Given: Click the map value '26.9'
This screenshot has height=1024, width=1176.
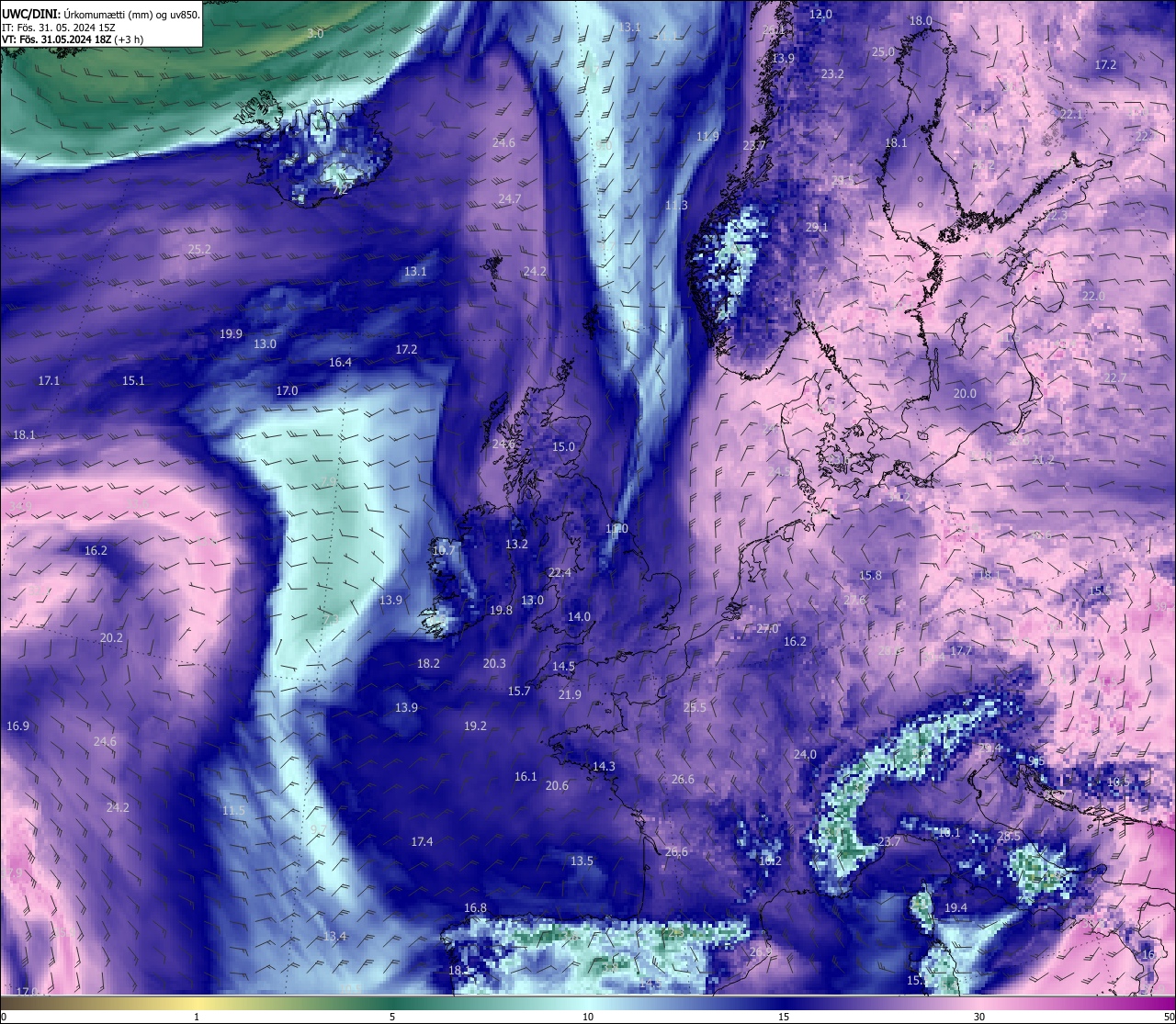Looking at the screenshot, I should (x=761, y=951).
